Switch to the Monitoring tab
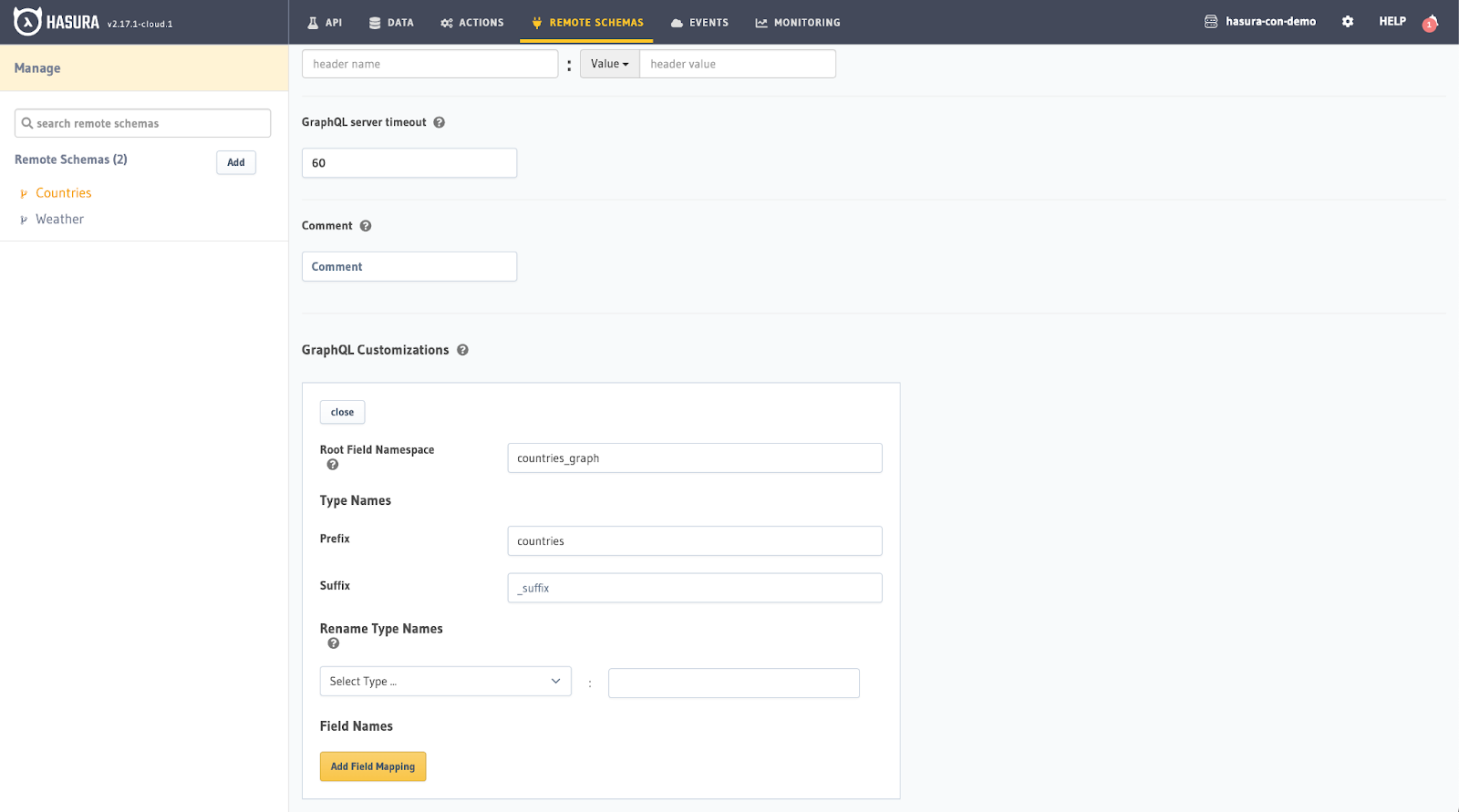Image resolution: width=1459 pixels, height=812 pixels. click(798, 23)
